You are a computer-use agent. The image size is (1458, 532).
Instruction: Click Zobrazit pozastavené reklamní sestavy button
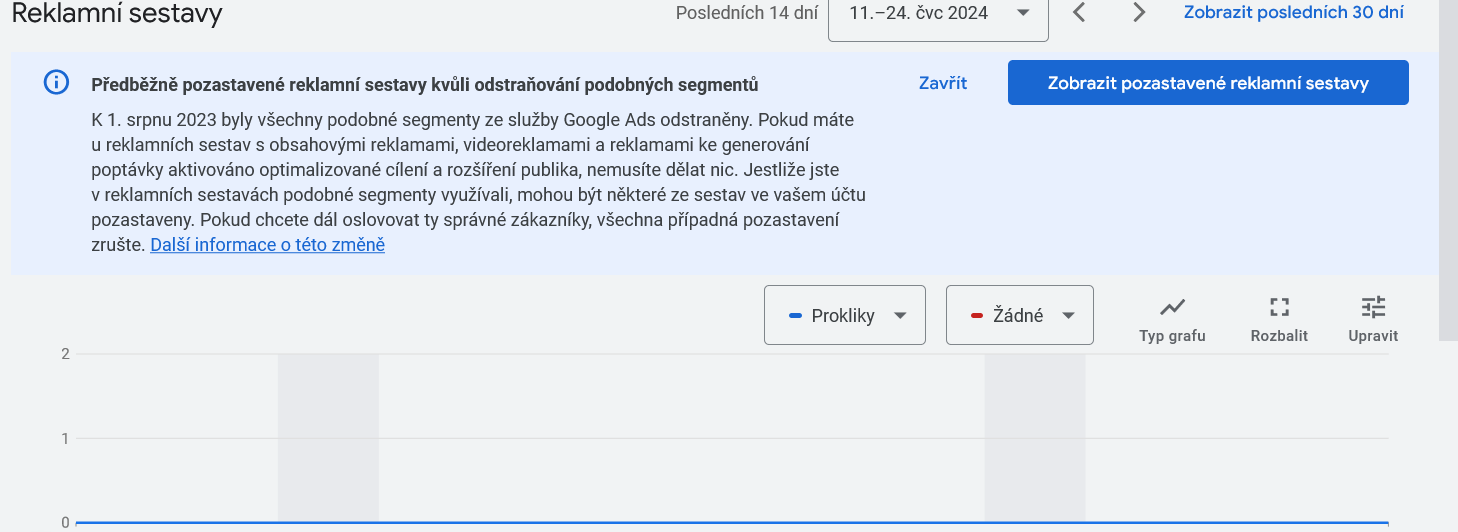click(x=1207, y=83)
